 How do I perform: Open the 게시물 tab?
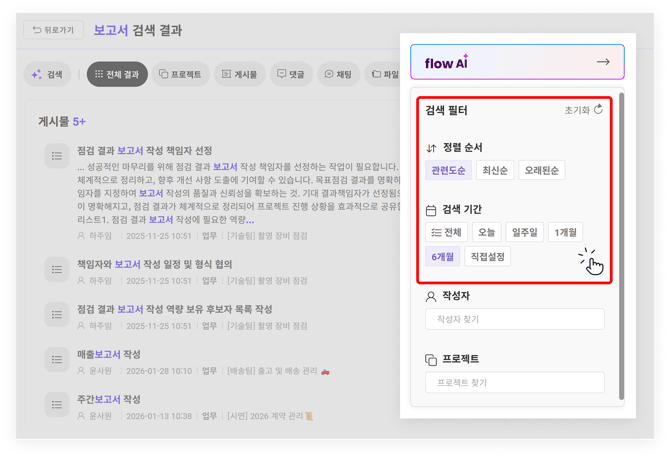tap(240, 74)
